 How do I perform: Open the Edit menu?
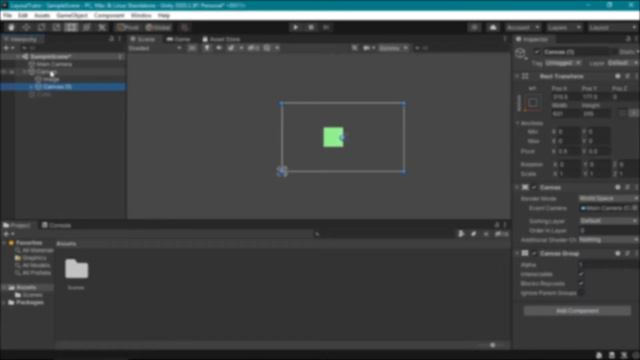pos(22,16)
